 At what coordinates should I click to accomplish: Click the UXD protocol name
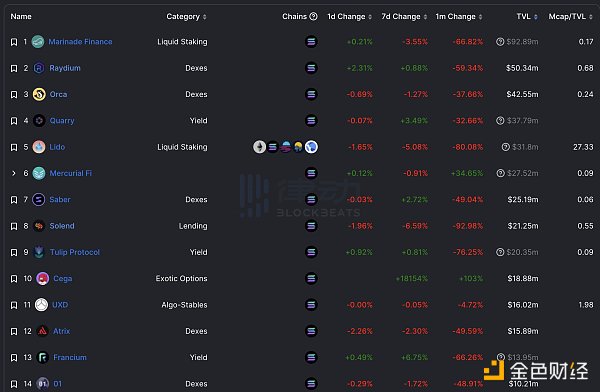pyautogui.click(x=60, y=305)
